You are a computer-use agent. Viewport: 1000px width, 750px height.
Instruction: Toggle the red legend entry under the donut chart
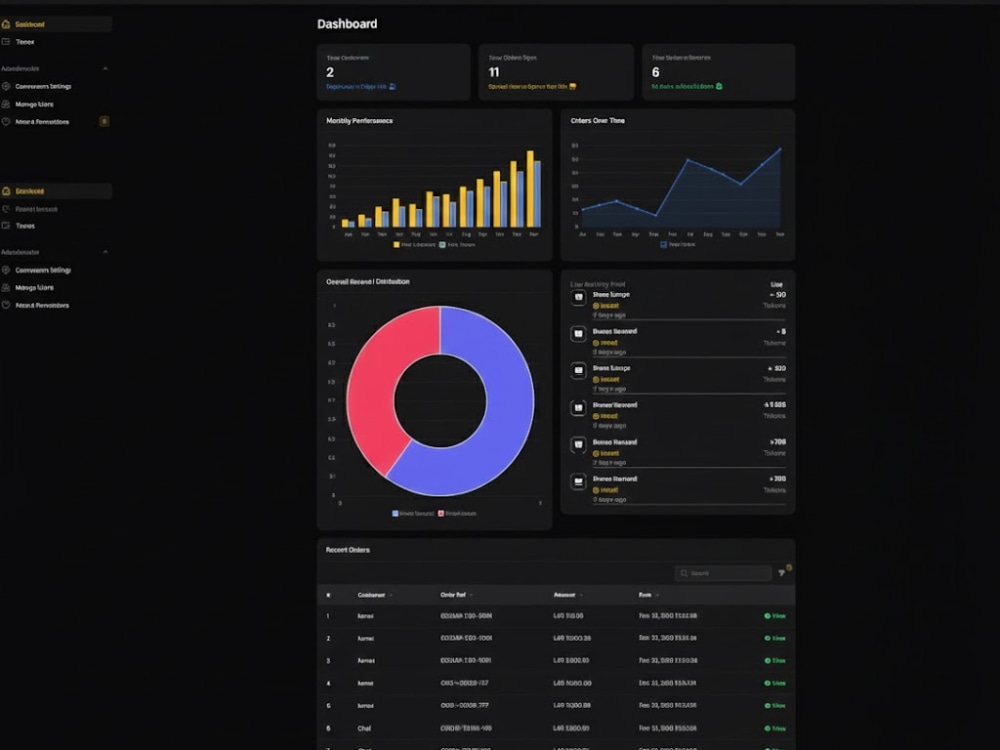[x=457, y=513]
